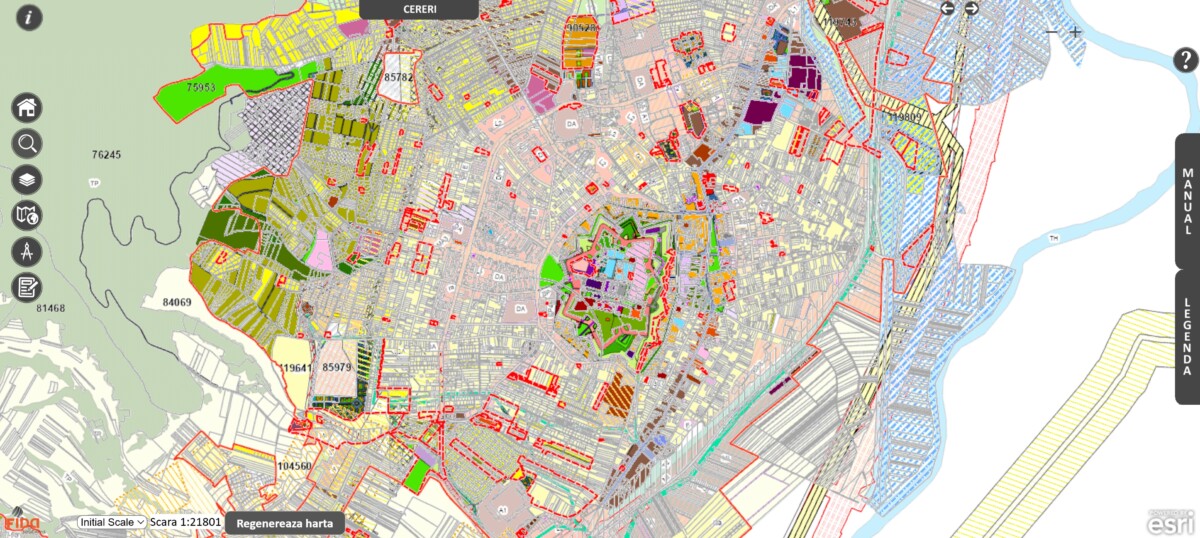Click the Regenereaza harta button
Image resolution: width=1200 pixels, height=538 pixels.
click(285, 523)
